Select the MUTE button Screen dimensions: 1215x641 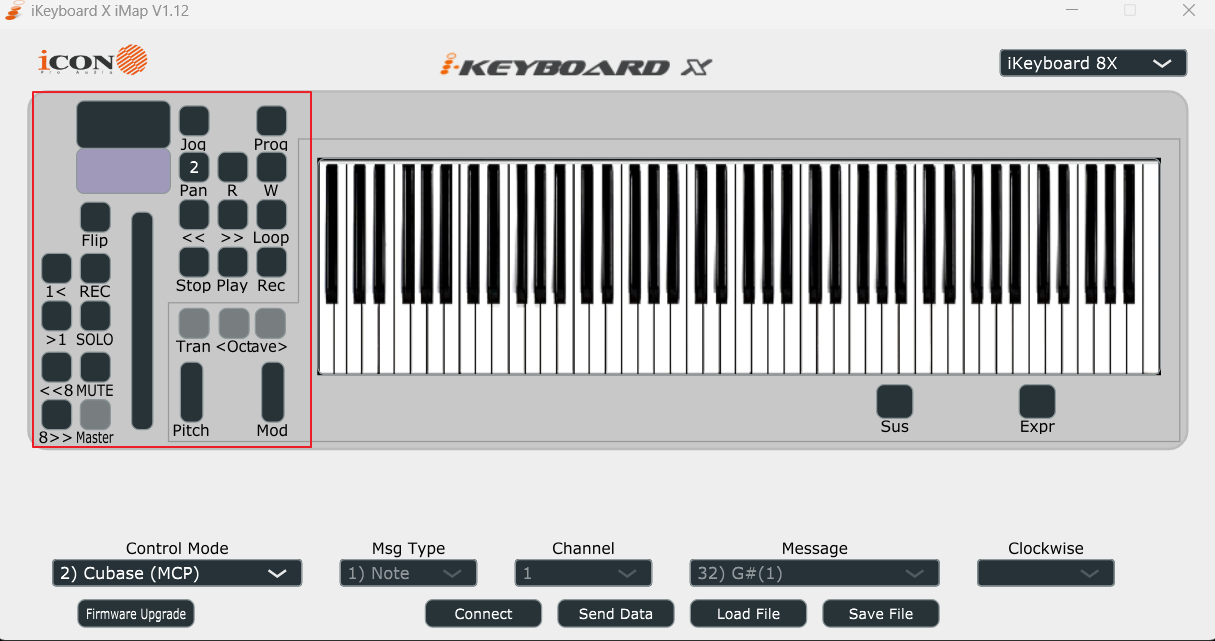95,367
